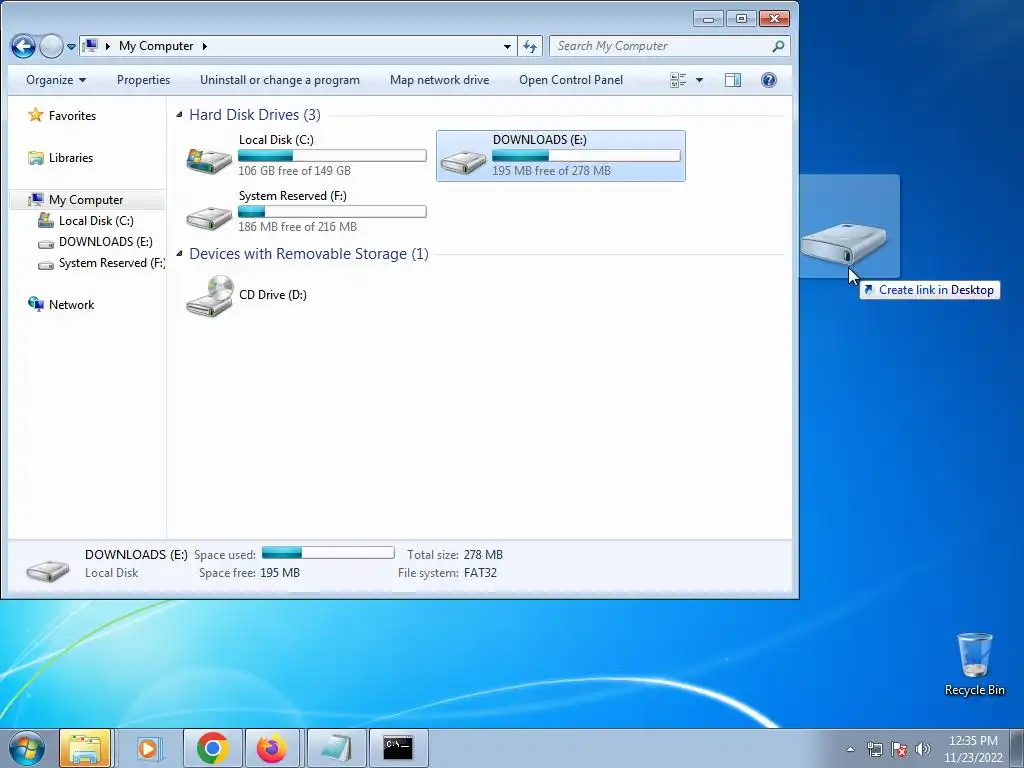Select Local Disk (C:) in navigation pane
Image resolution: width=1024 pixels, height=768 pixels.
click(96, 221)
